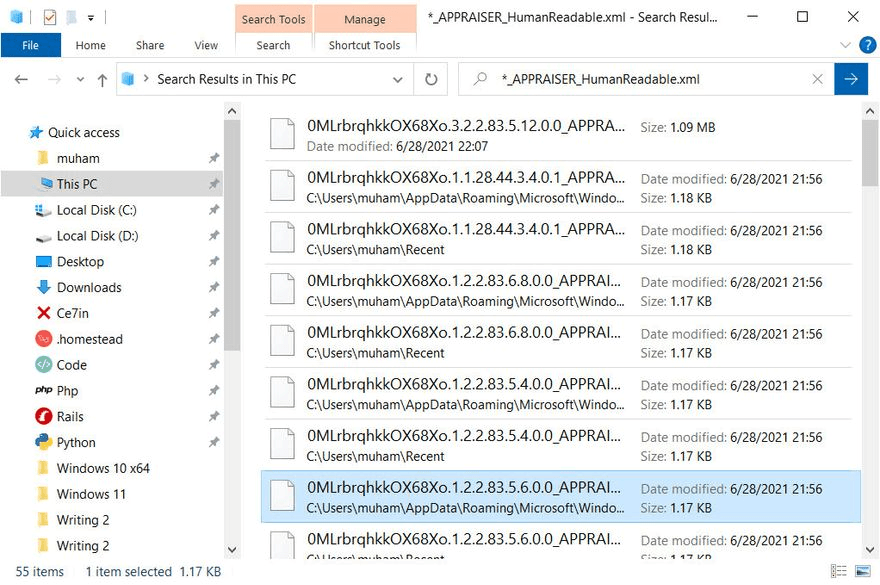
Task: Click the pin icon beside Local Disk (C:)
Action: click(x=214, y=210)
